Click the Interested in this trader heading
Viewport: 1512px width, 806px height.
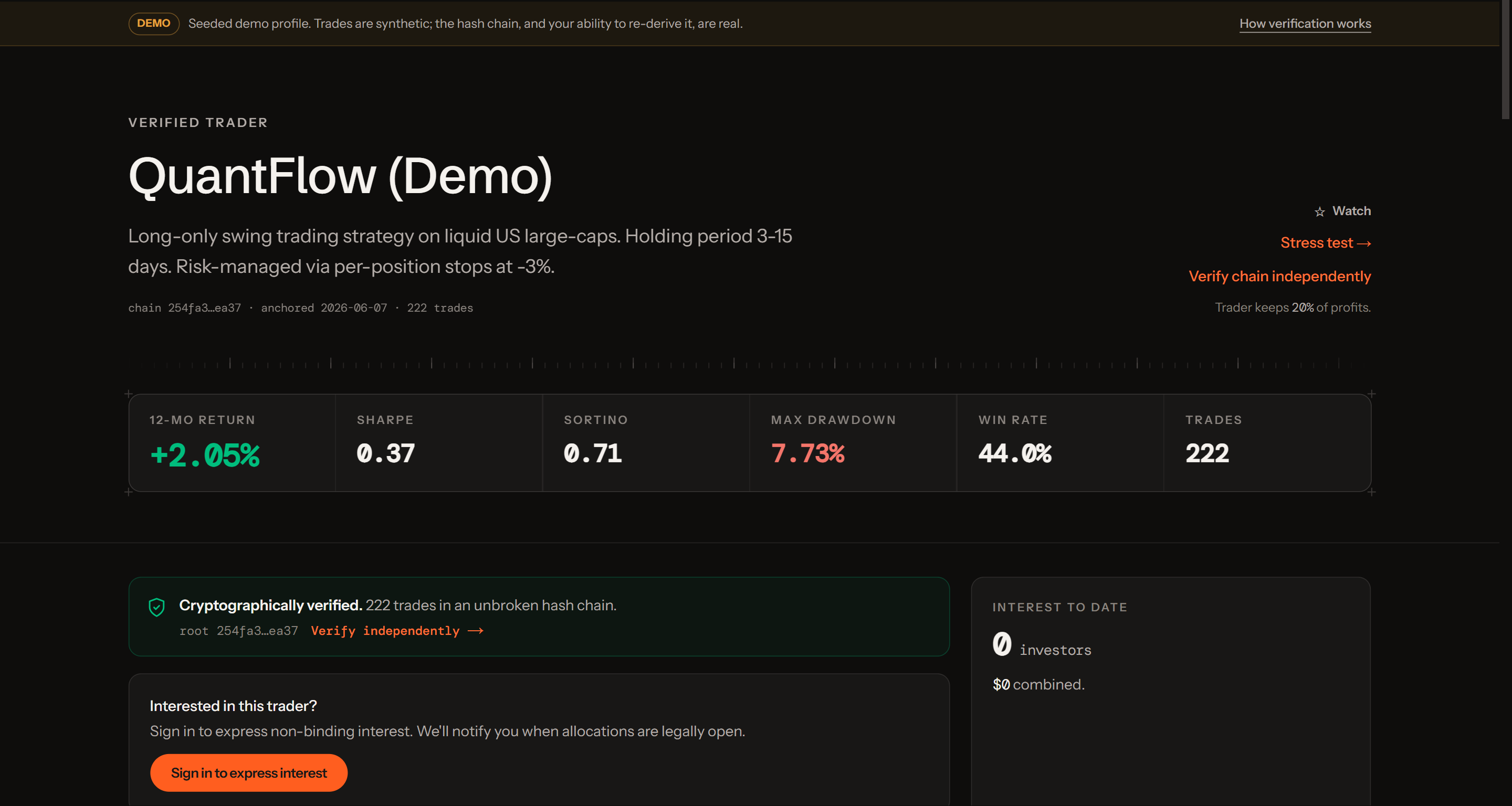(x=233, y=706)
